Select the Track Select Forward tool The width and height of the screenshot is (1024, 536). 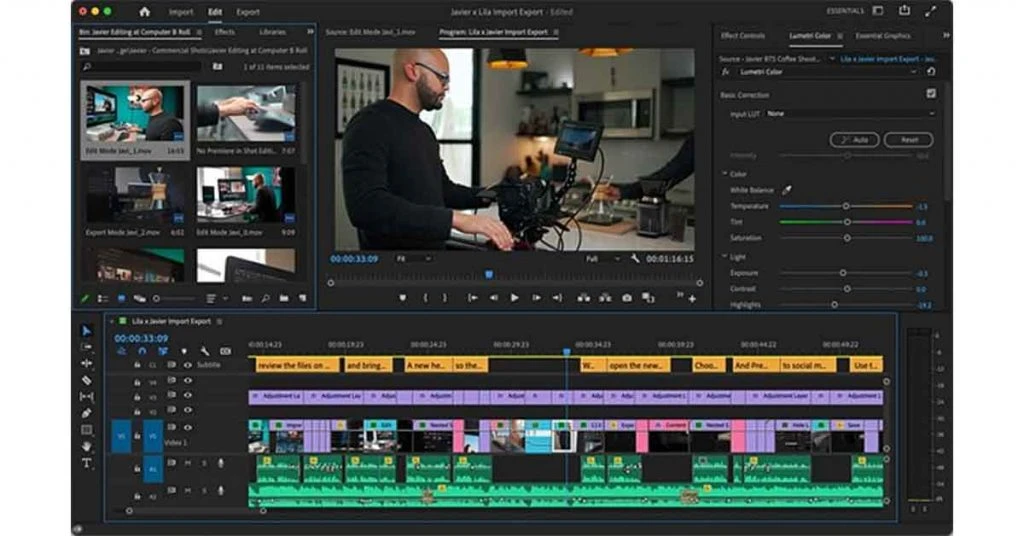[x=86, y=347]
